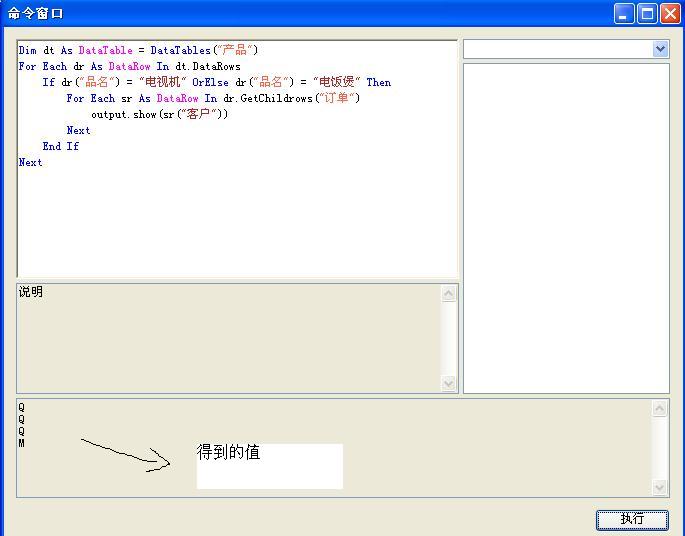This screenshot has width=685, height=536.
Task: Click the 'output.show(sr("客户"))' line
Action: point(159,114)
